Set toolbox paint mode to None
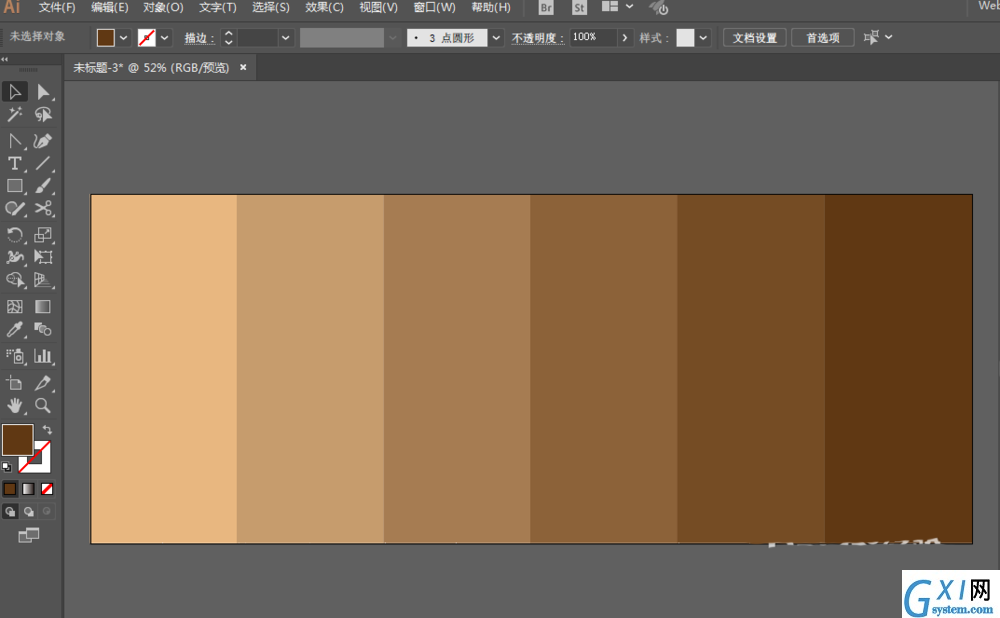This screenshot has width=1000, height=618. (47, 489)
